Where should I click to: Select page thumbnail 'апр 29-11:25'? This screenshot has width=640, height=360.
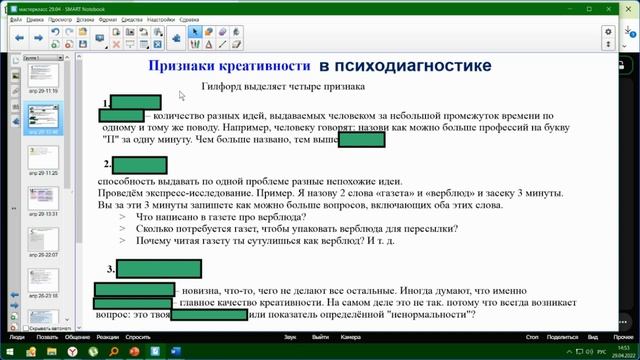pos(43,158)
